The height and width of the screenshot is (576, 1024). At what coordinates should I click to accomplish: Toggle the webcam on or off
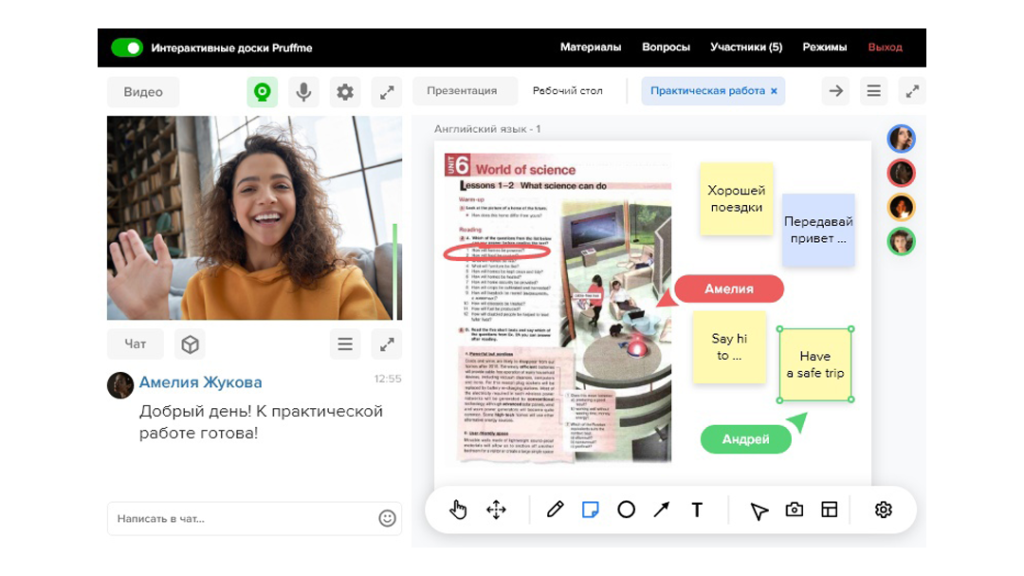coord(262,92)
